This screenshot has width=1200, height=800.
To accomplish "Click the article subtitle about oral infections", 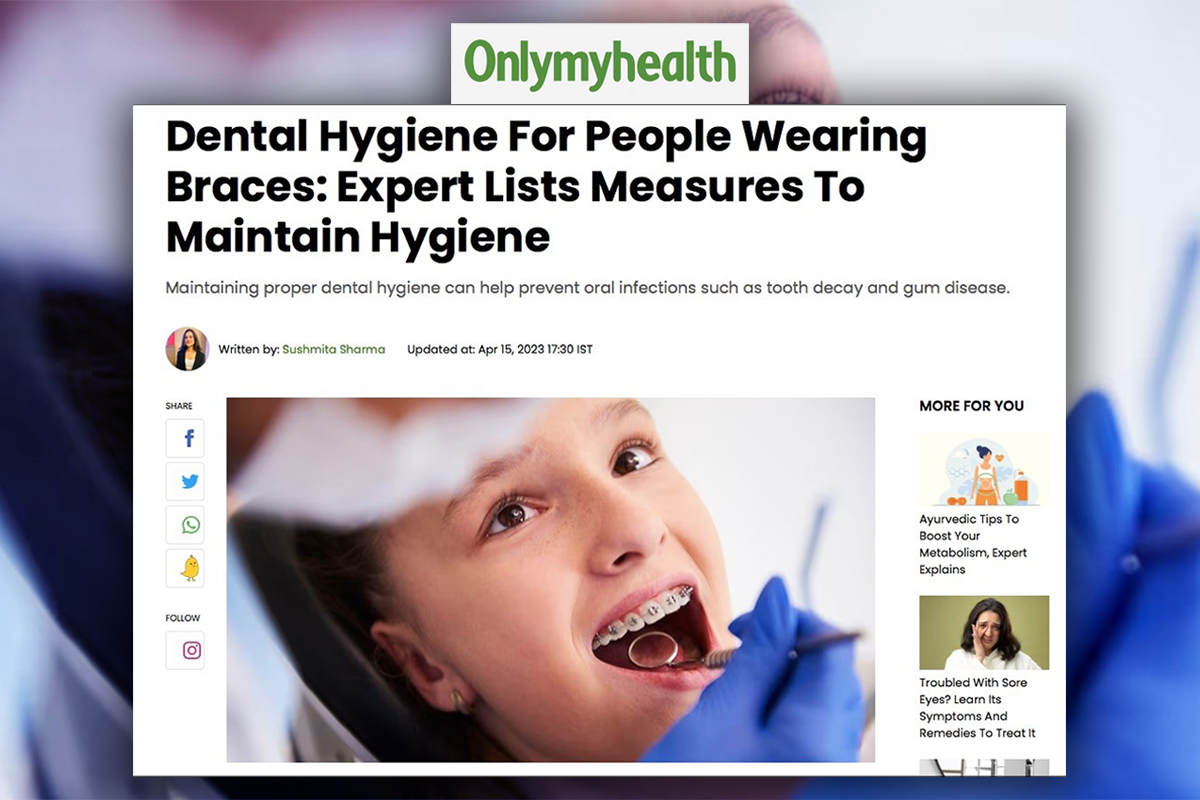I will pos(589,288).
